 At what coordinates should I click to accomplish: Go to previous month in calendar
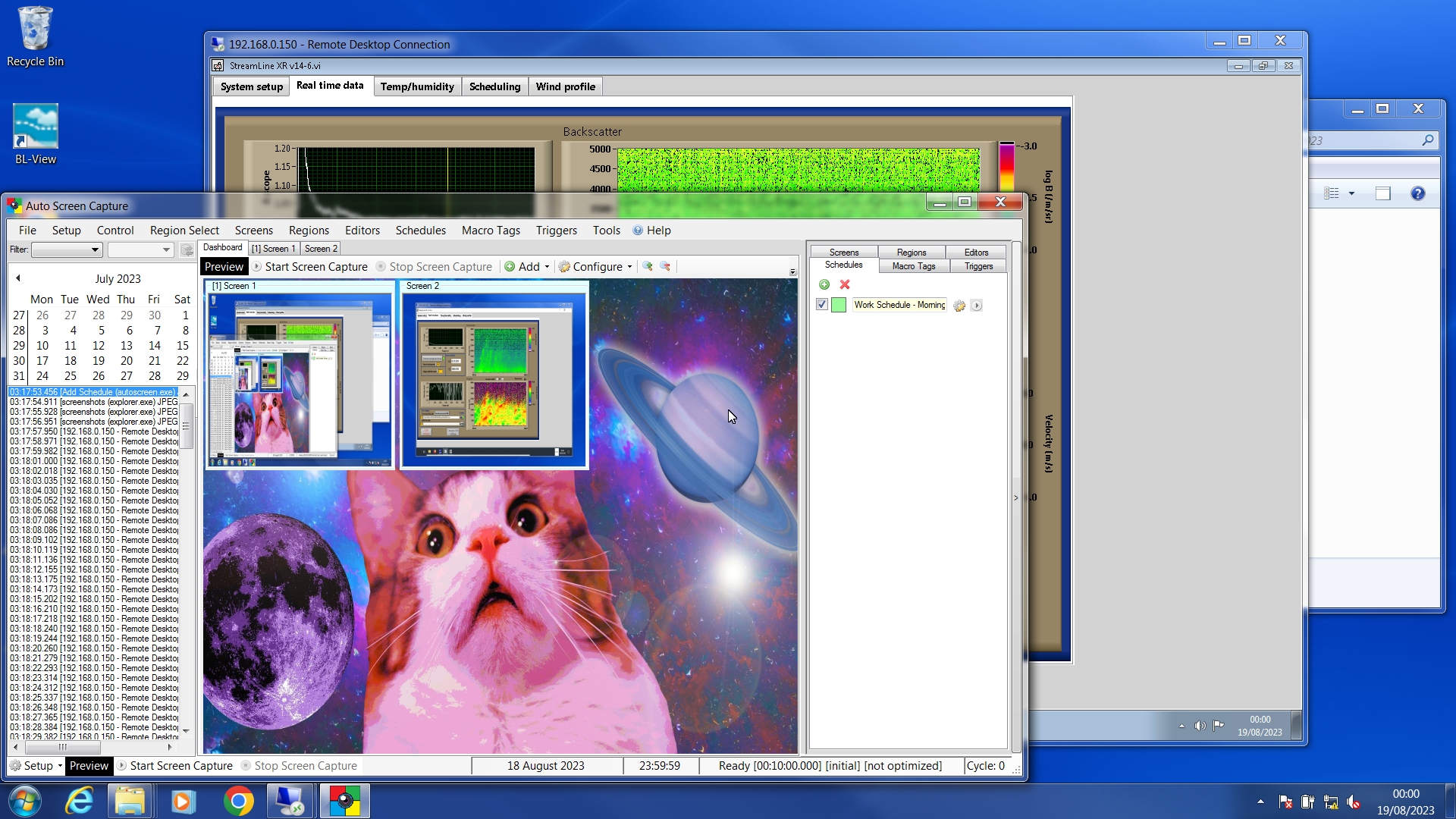pyautogui.click(x=18, y=278)
